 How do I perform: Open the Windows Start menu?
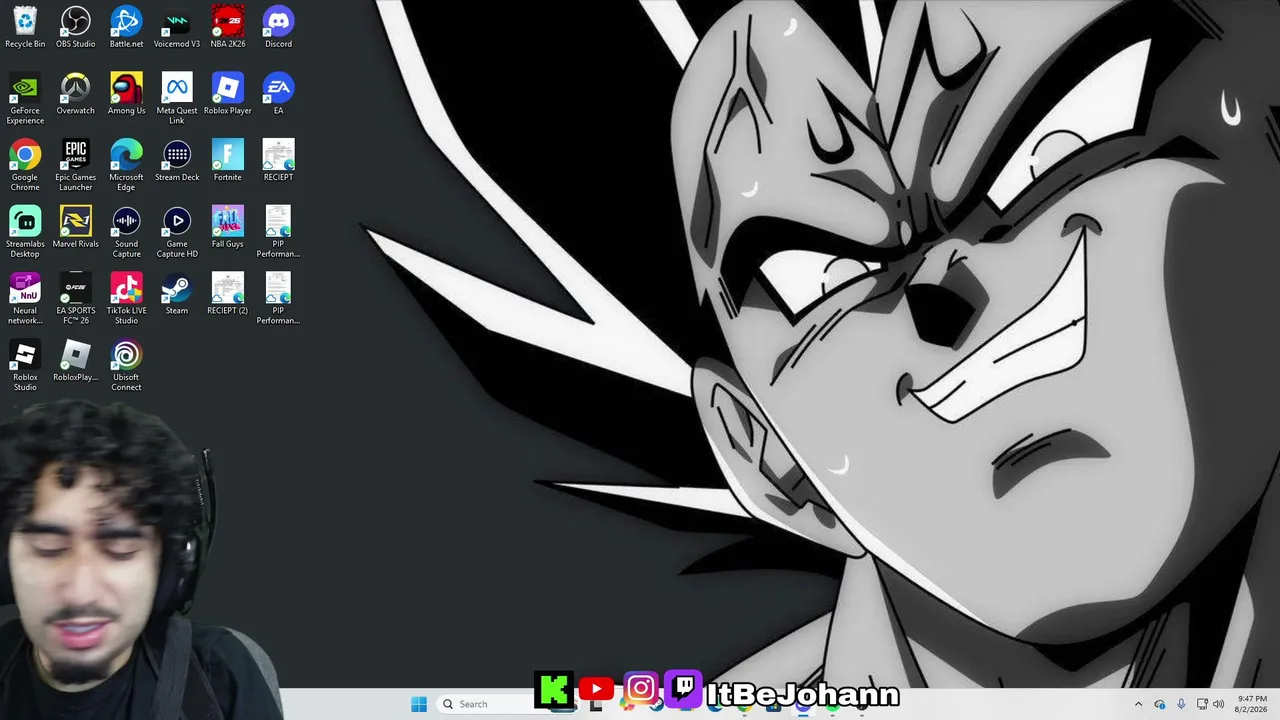click(419, 704)
